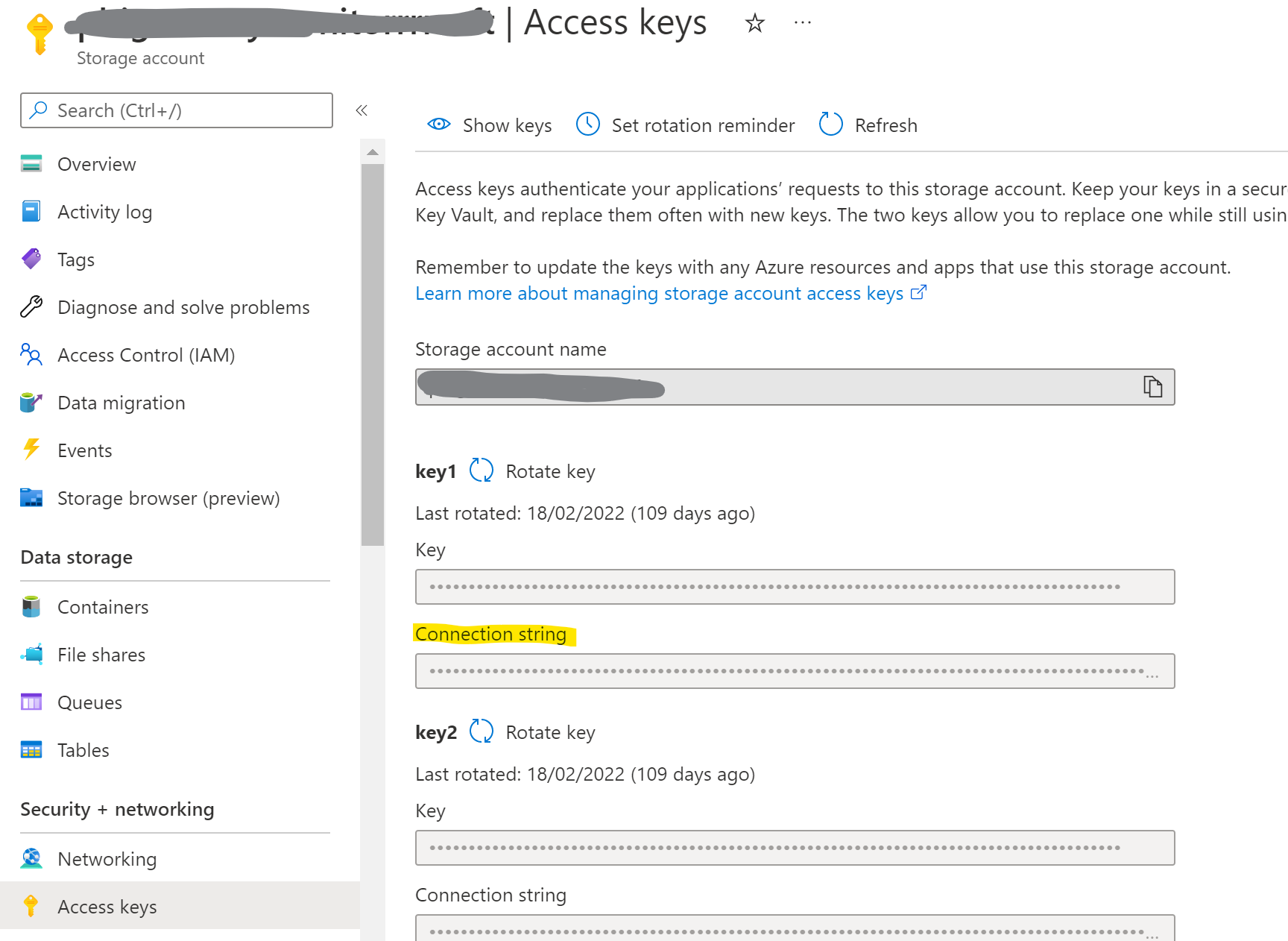Favorite this page with the star icon
Viewport: 1288px width, 941px height.
point(754,24)
